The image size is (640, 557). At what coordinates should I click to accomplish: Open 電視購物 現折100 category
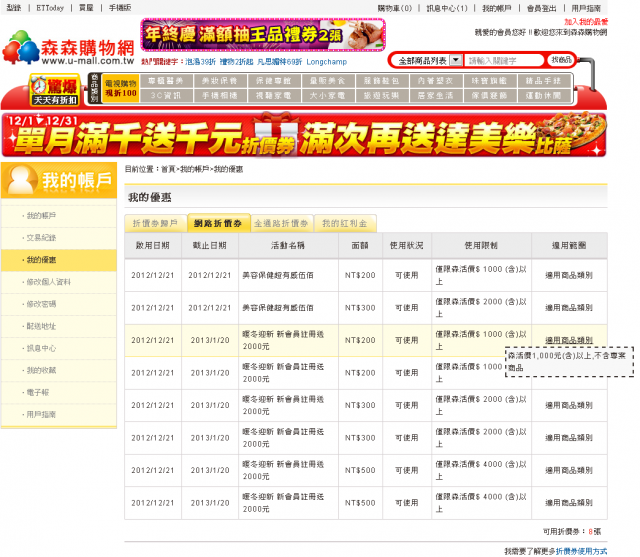coord(121,88)
